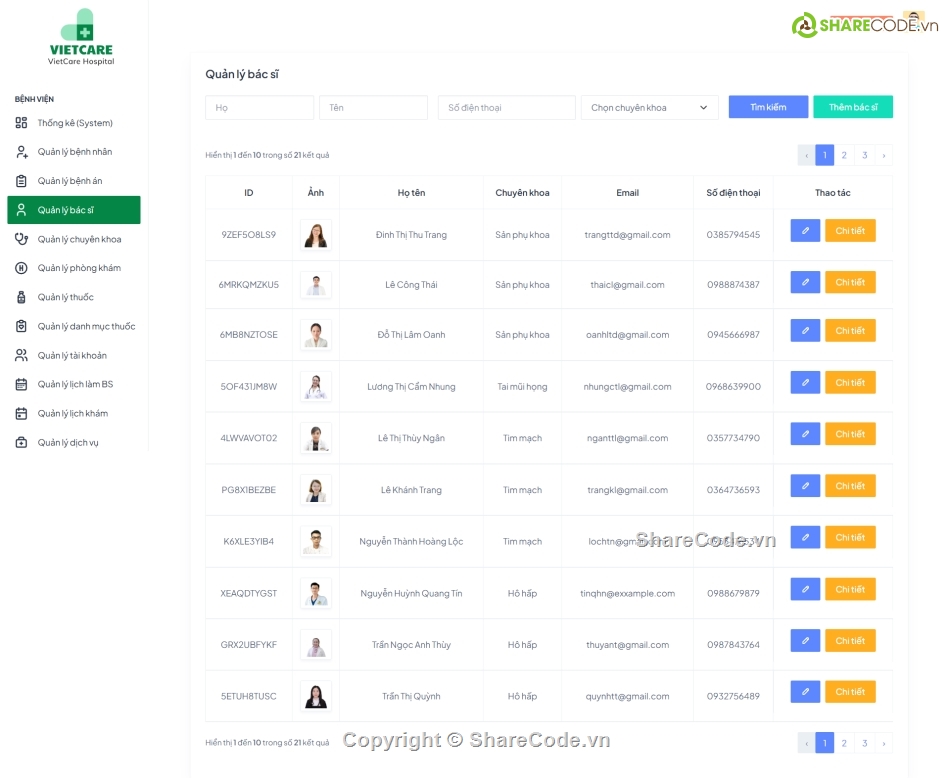Click the Thống kê (System) dashboard icon
Image resolution: width=950 pixels, height=778 pixels.
point(23,123)
